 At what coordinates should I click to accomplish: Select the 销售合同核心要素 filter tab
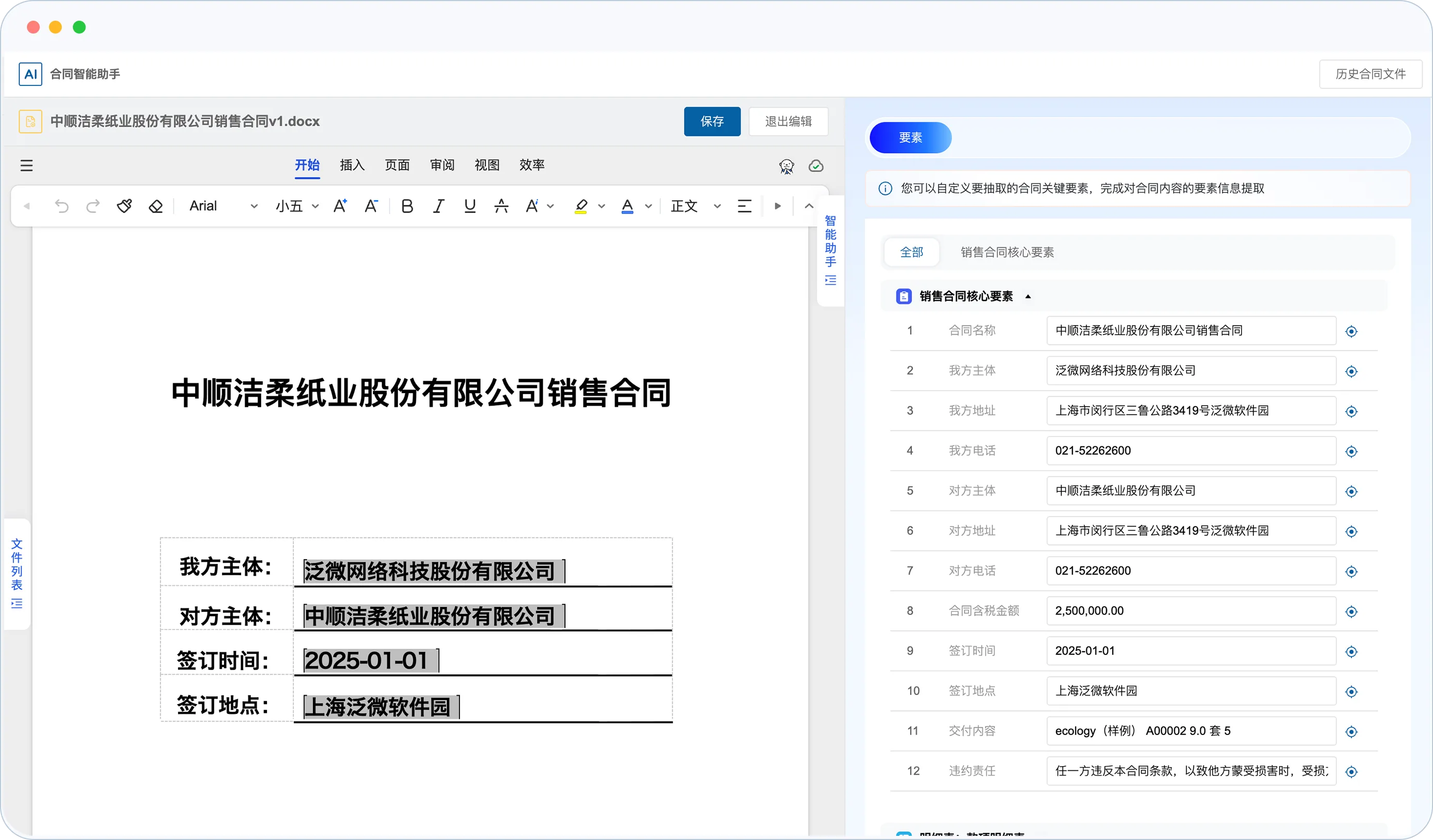pyautogui.click(x=1007, y=252)
